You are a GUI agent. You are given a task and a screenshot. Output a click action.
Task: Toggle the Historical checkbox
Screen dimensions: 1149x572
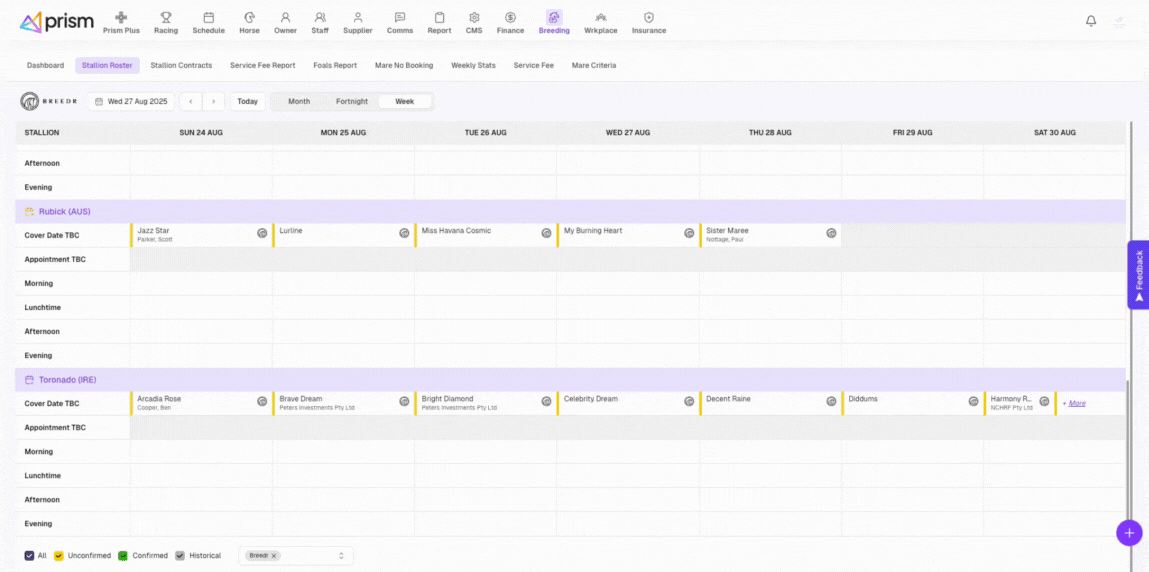click(x=180, y=555)
